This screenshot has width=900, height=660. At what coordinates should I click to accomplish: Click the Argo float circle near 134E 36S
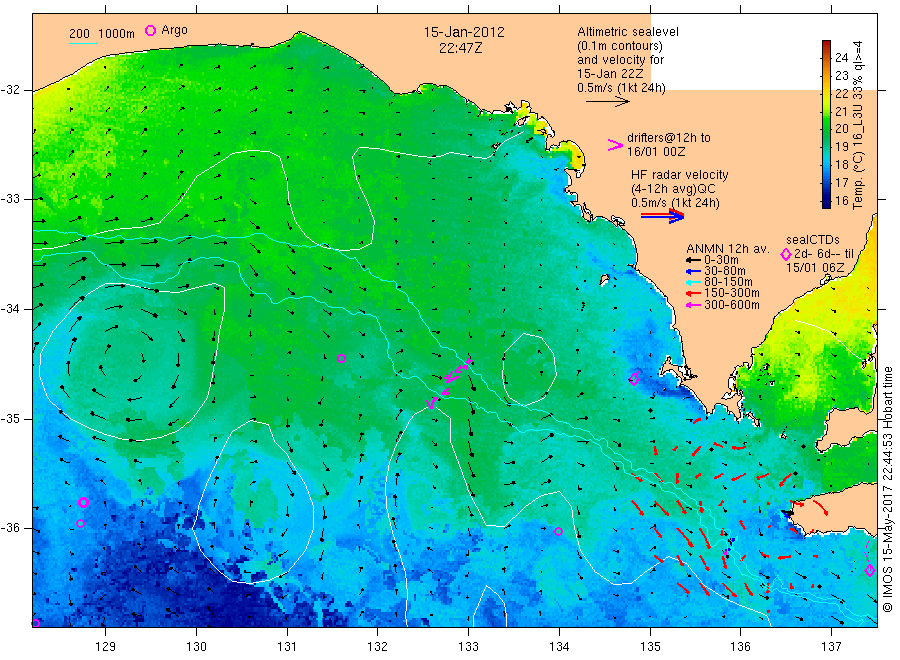[558, 531]
